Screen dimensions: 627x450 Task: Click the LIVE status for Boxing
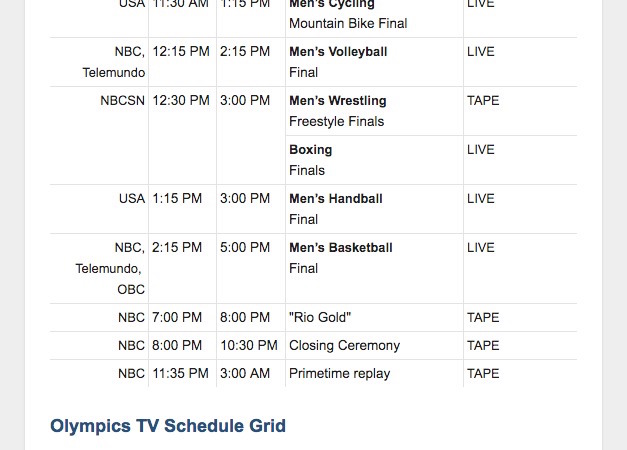pyautogui.click(x=481, y=150)
